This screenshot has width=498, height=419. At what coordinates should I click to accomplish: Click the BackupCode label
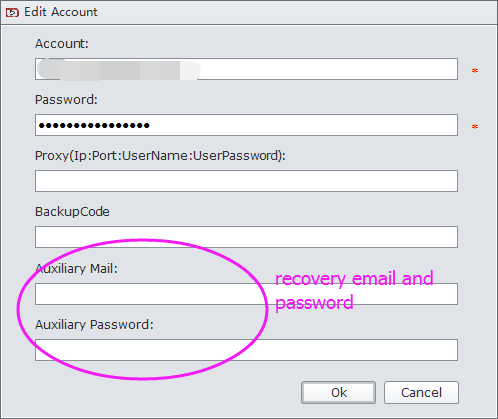72,212
